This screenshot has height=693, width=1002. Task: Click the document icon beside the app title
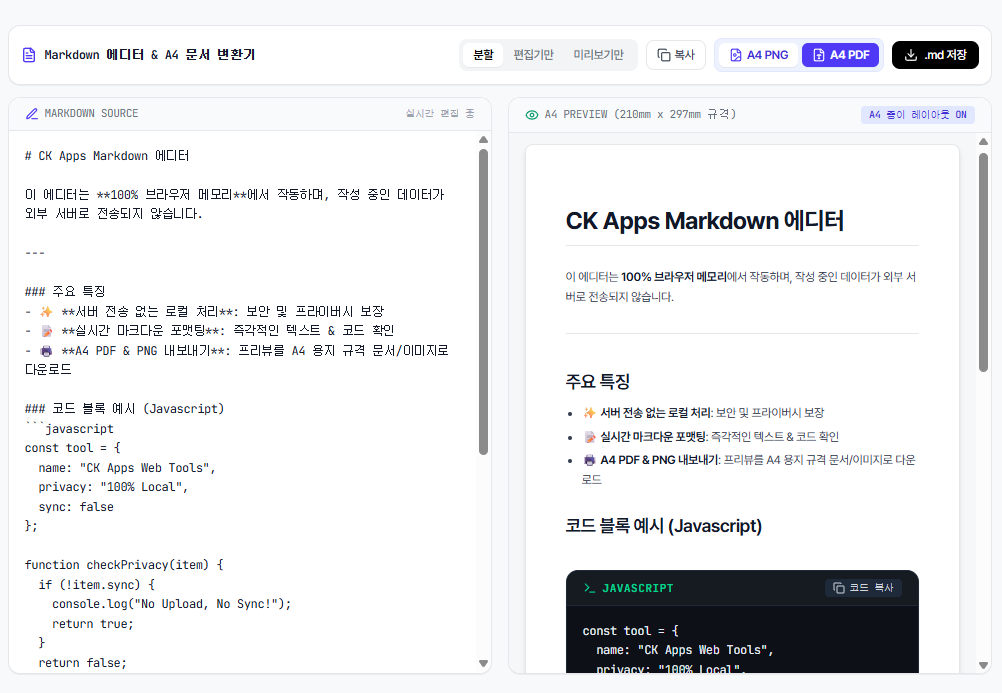coord(29,55)
